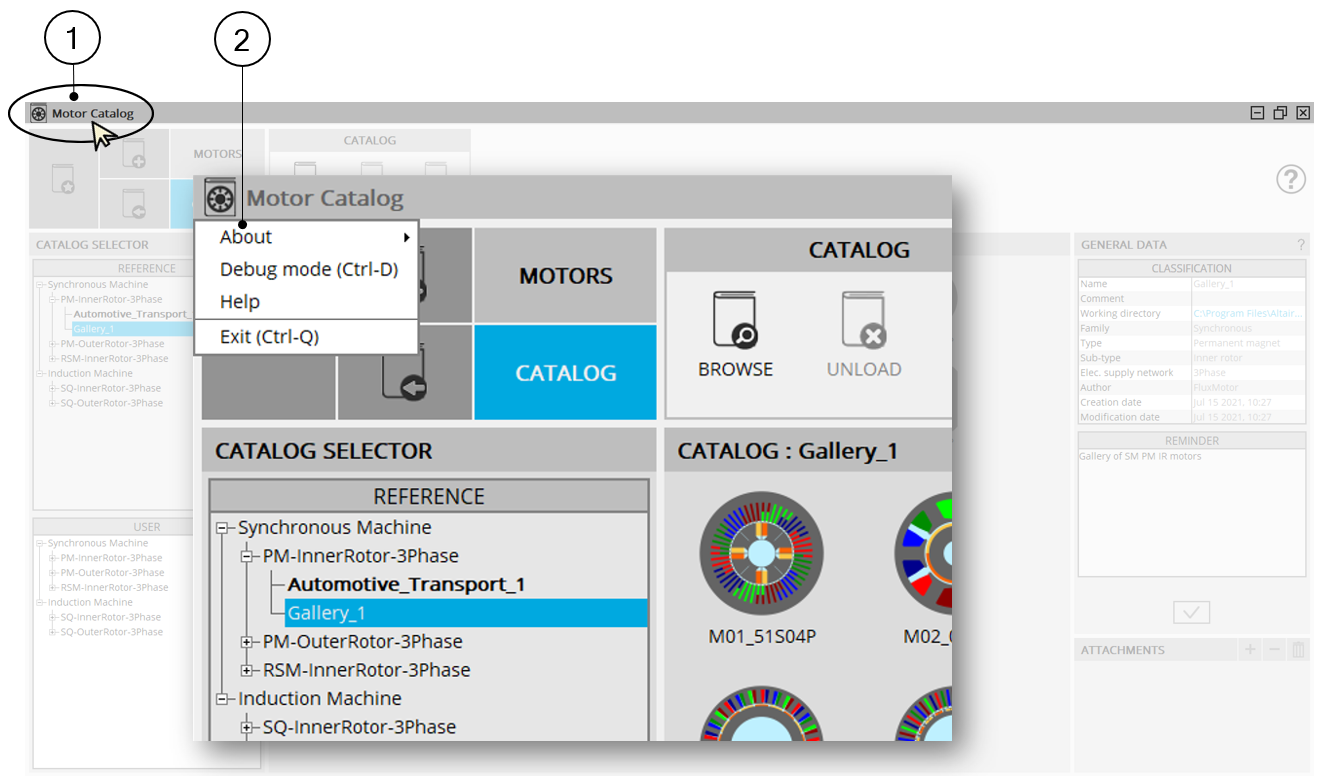Click the Reminder text field
This screenshot has height=776, width=1322.
click(x=1191, y=510)
